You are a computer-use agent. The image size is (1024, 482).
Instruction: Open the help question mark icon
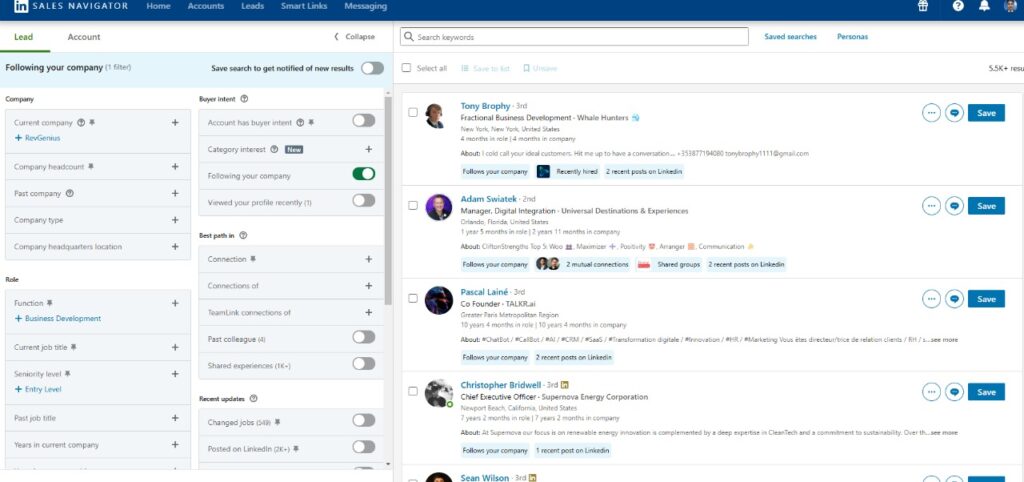[958, 7]
